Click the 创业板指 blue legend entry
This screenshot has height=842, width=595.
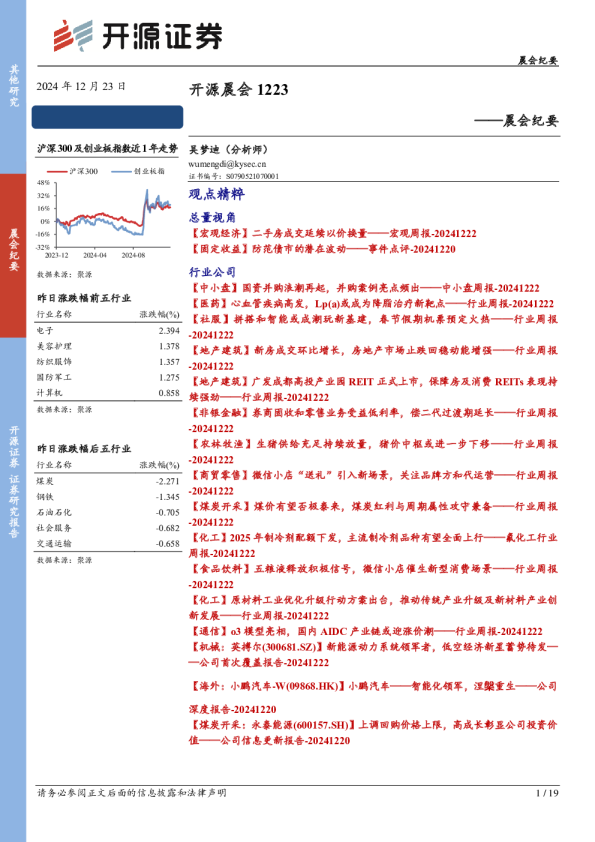138,171
